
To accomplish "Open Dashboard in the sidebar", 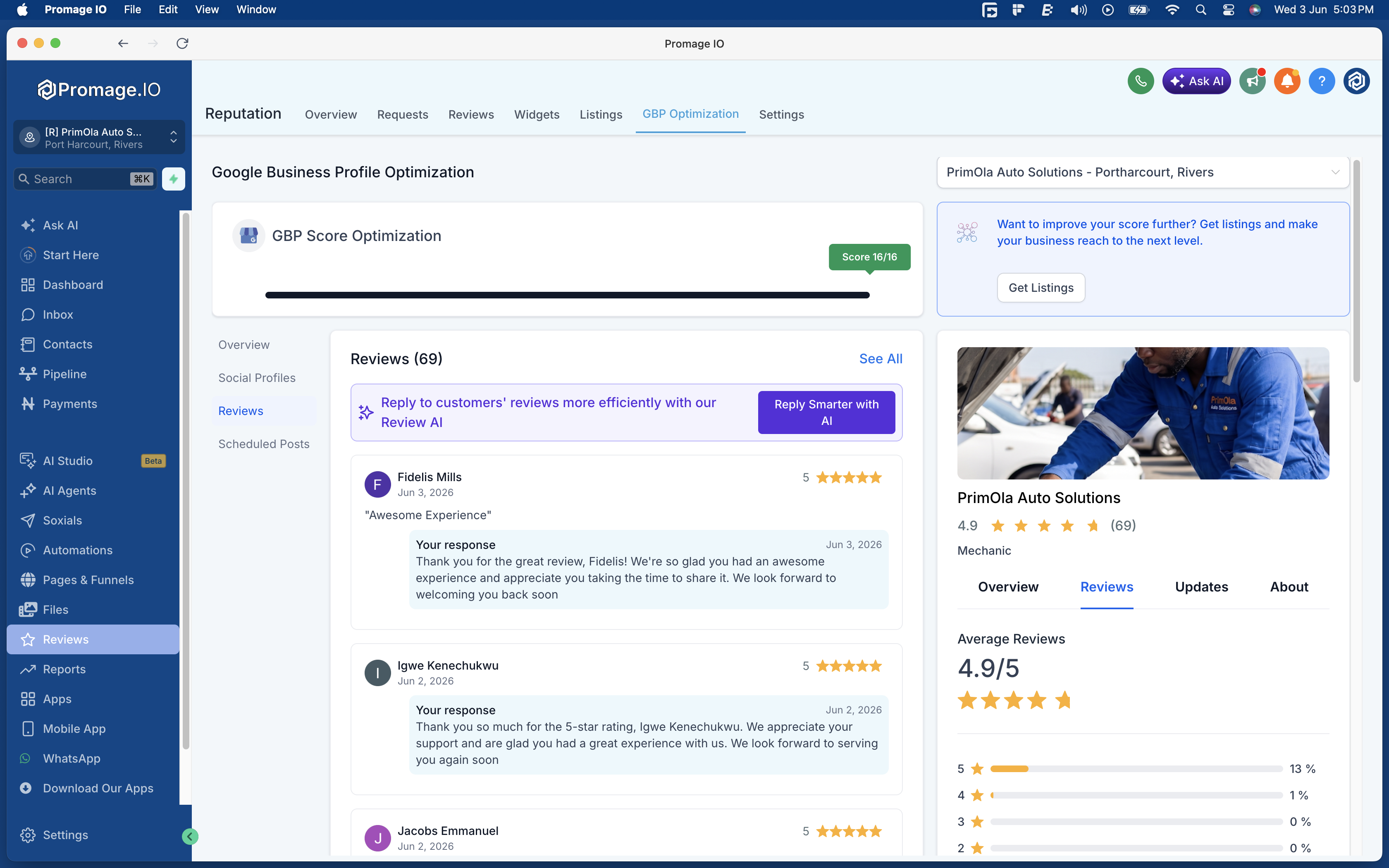I will (93, 285).
